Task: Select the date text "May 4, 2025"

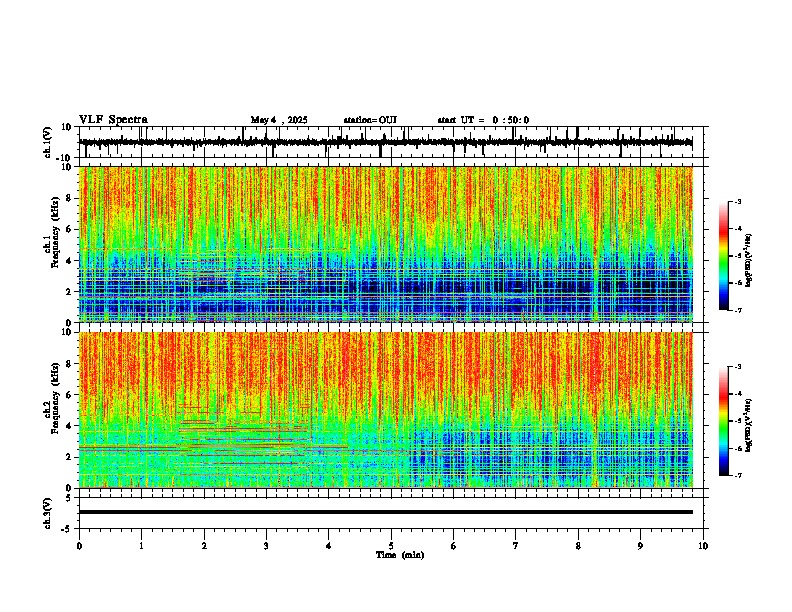Action: [279, 120]
